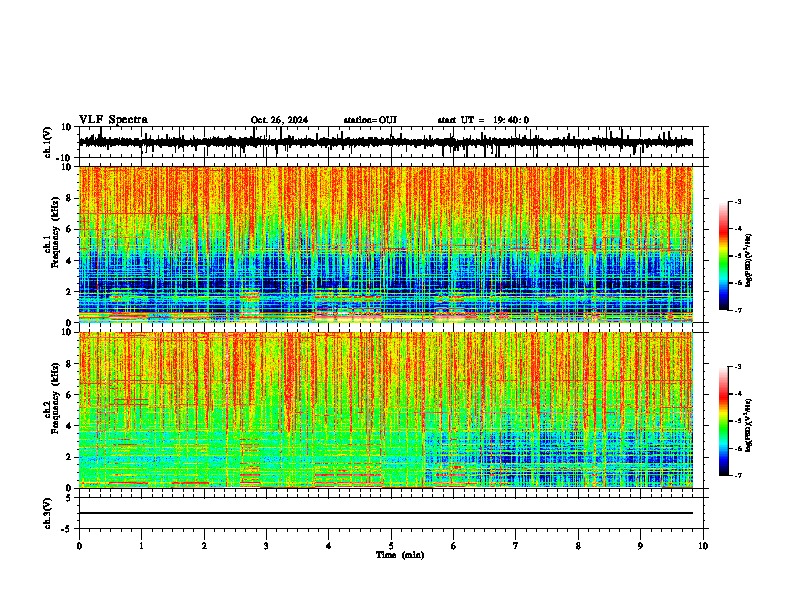Image resolution: width=792 pixels, height=612 pixels.
Task: Click the ch.2 spectrogram color bar
Action: click(724, 421)
